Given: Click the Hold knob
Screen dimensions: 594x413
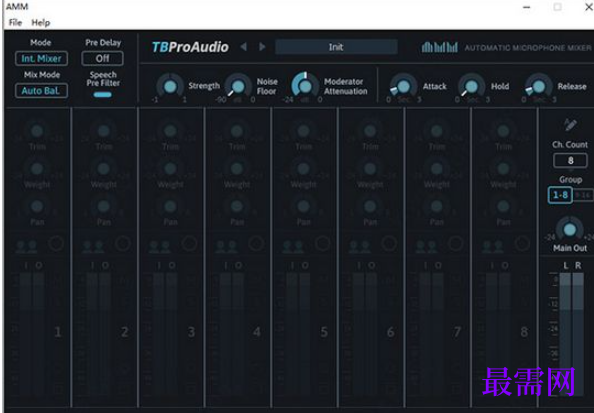Looking at the screenshot, I should (x=471, y=86).
